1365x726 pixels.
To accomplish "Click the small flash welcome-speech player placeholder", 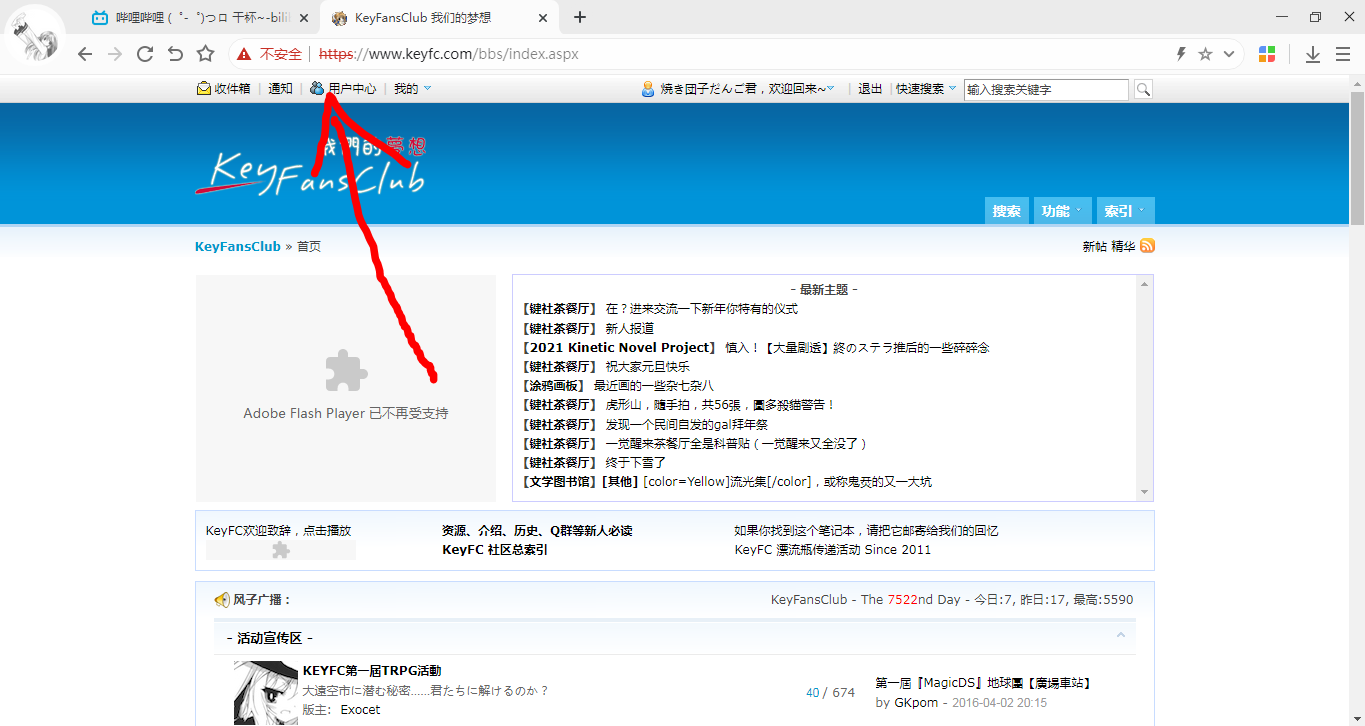I will pos(281,550).
